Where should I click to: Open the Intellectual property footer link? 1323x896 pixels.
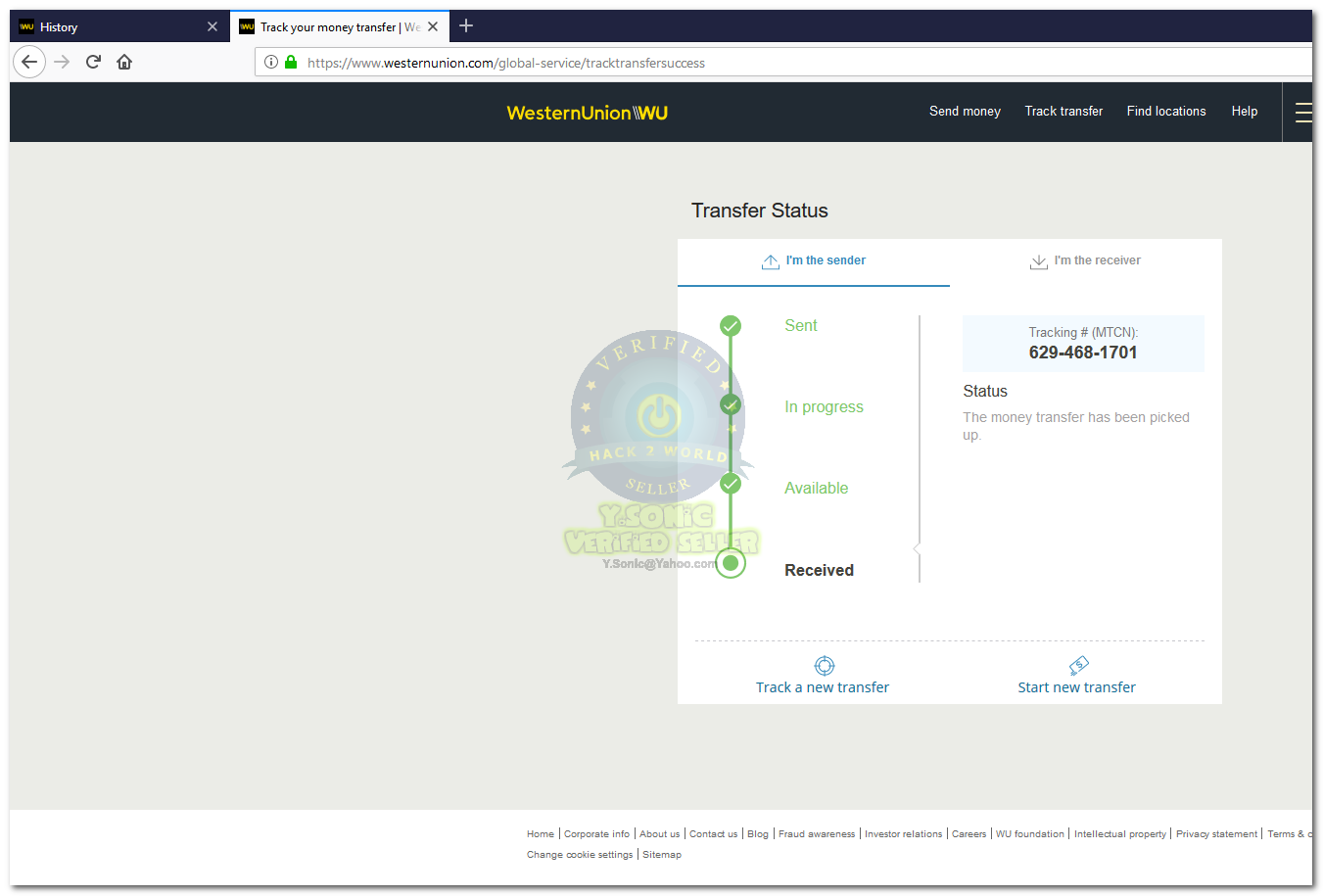click(1120, 834)
